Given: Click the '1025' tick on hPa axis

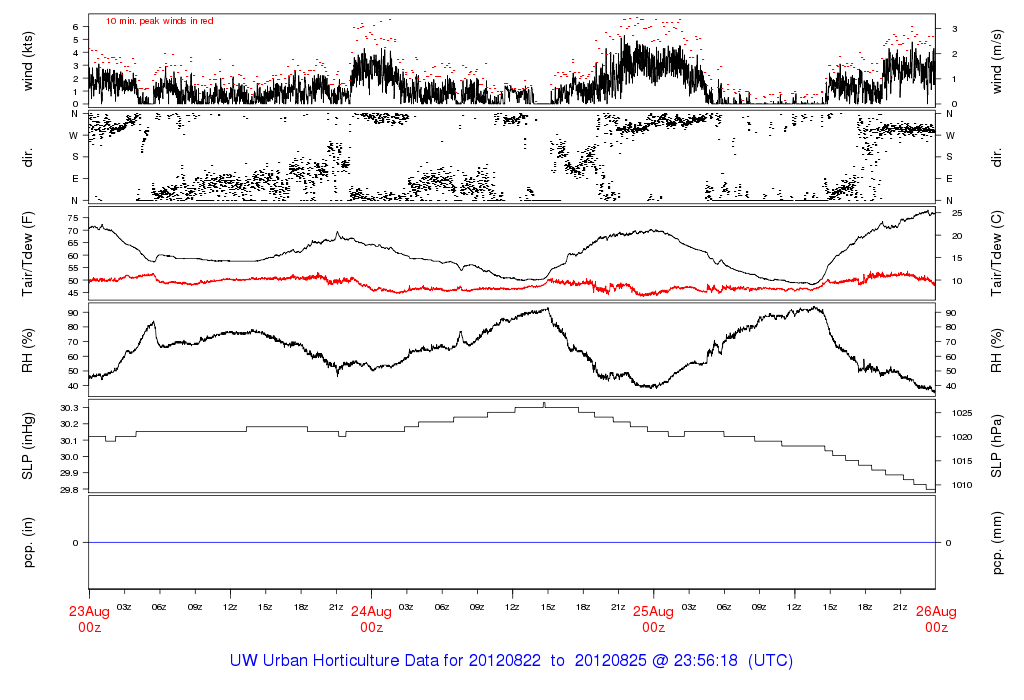Looking at the screenshot, I should [962, 413].
